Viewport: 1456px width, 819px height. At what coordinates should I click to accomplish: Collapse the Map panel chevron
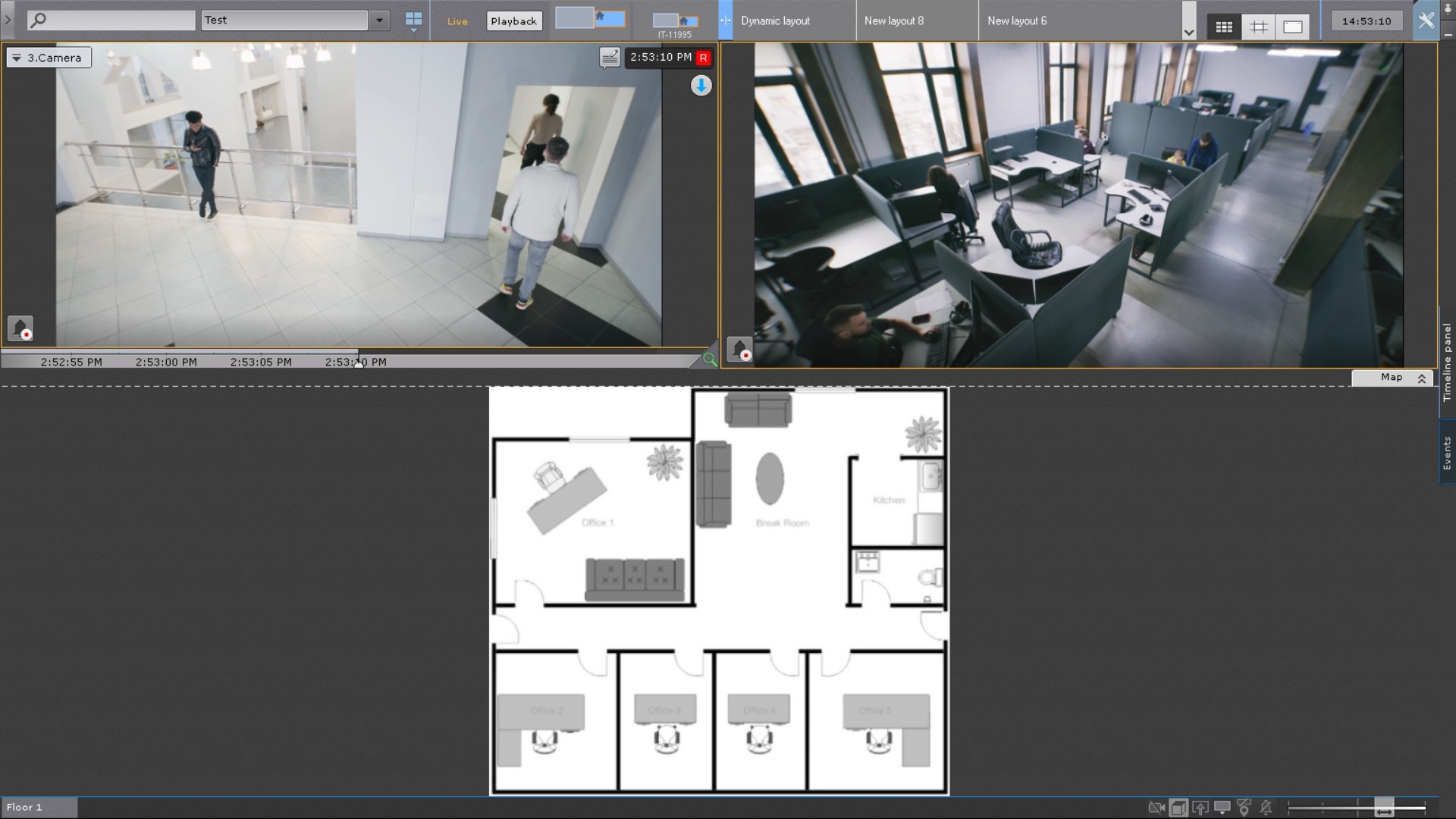tap(1422, 378)
